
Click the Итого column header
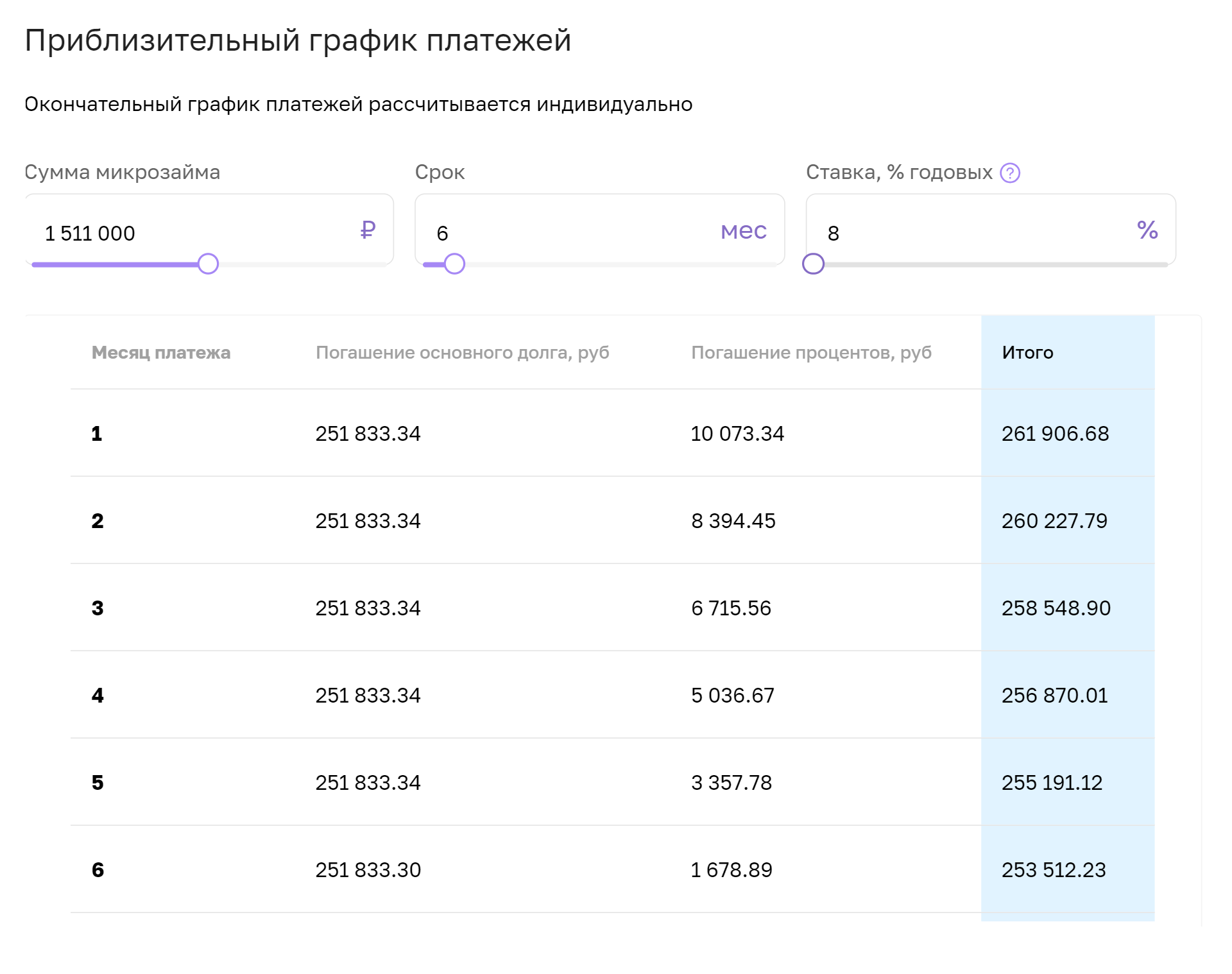coord(1027,352)
